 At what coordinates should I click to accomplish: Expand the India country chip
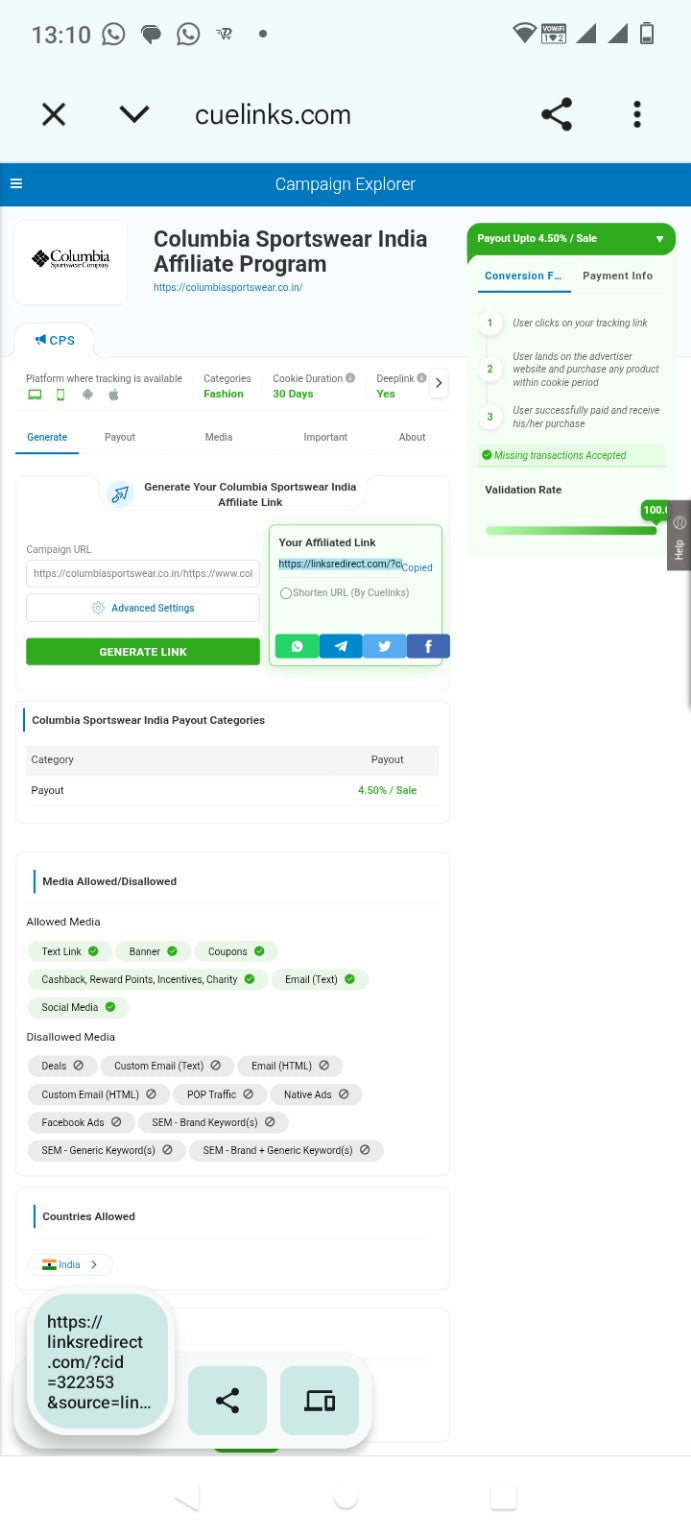click(x=70, y=1265)
